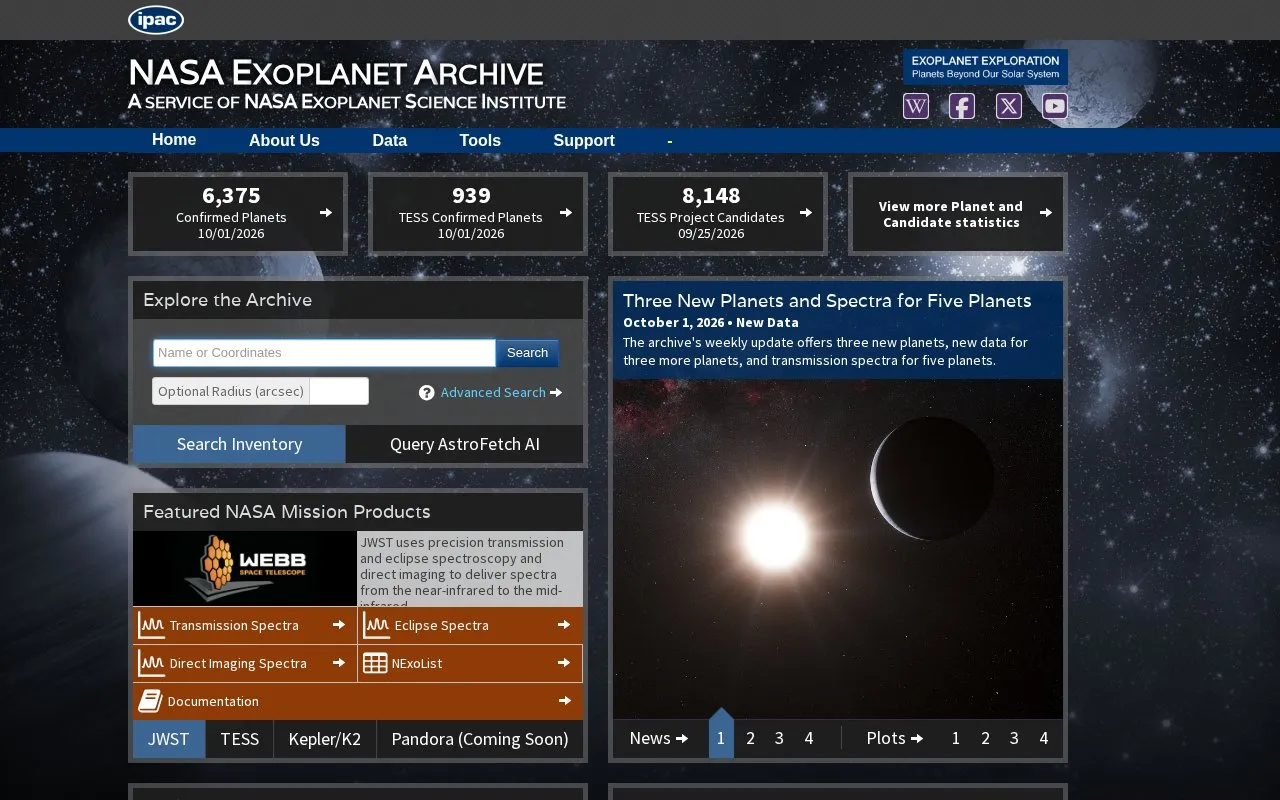The width and height of the screenshot is (1280, 800).
Task: Open View more Planet and Candidate statistics
Action: click(951, 214)
